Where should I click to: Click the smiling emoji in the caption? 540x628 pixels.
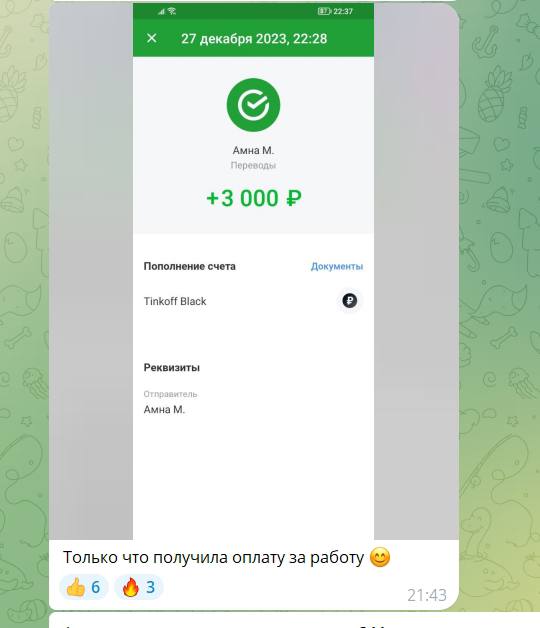click(380, 557)
